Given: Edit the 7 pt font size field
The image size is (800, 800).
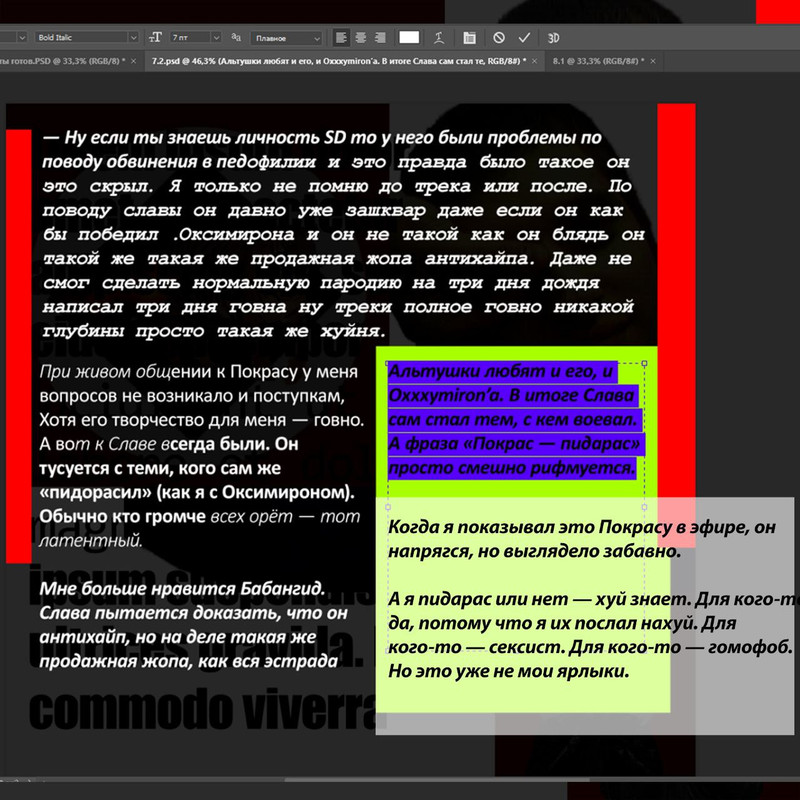Looking at the screenshot, I should (190, 37).
